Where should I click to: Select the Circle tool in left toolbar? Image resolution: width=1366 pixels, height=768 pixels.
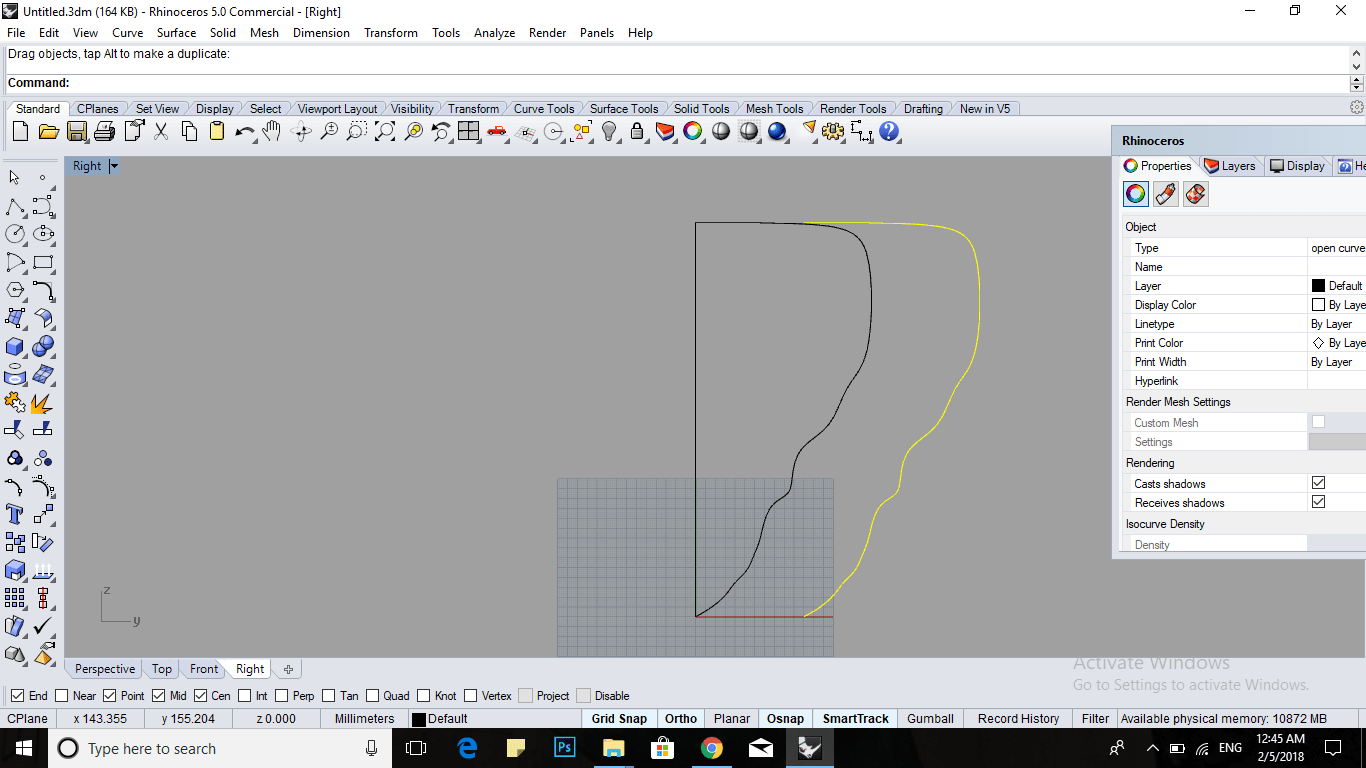click(15, 234)
